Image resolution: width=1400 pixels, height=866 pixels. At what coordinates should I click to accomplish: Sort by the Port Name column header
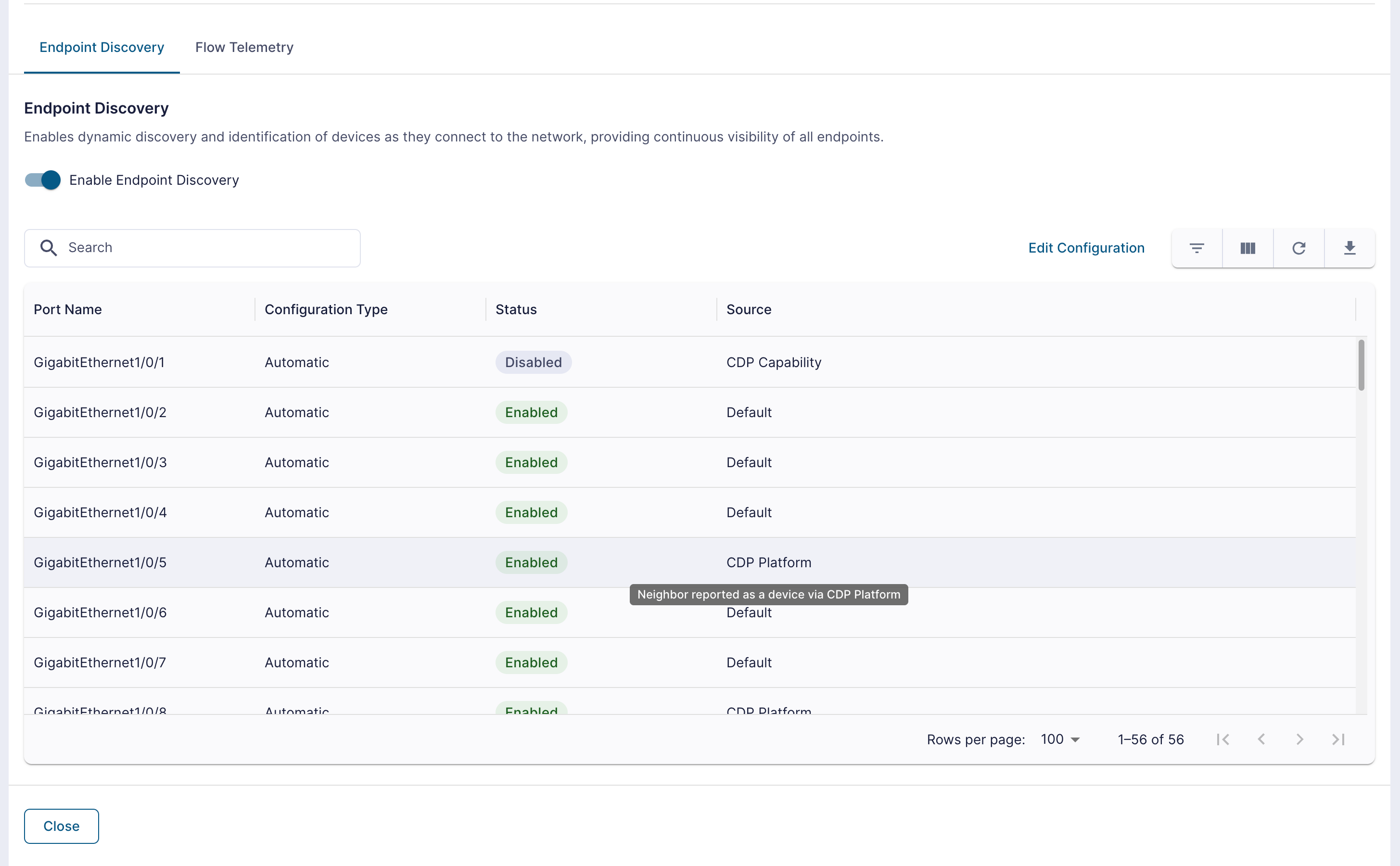point(67,309)
